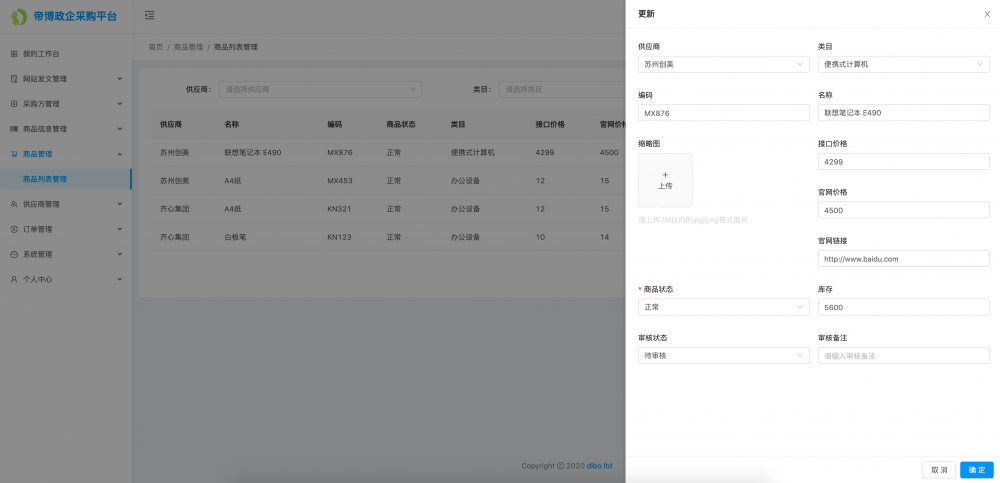
Task: Expand the 采购方管理 menu chevron
Action: 120,104
